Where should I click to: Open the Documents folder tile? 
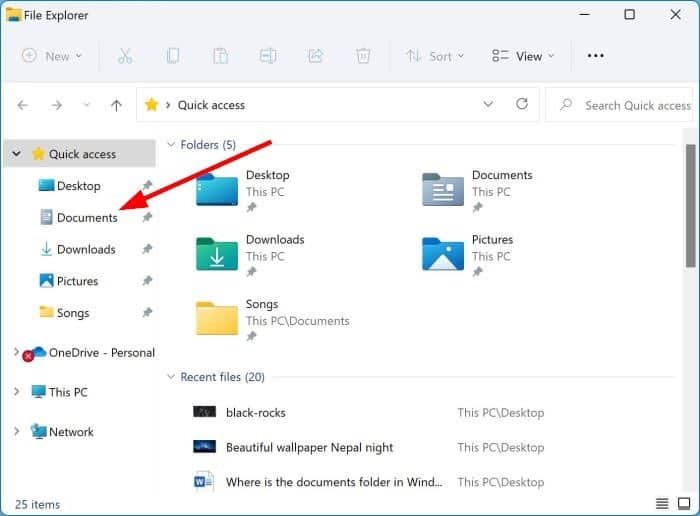478,191
